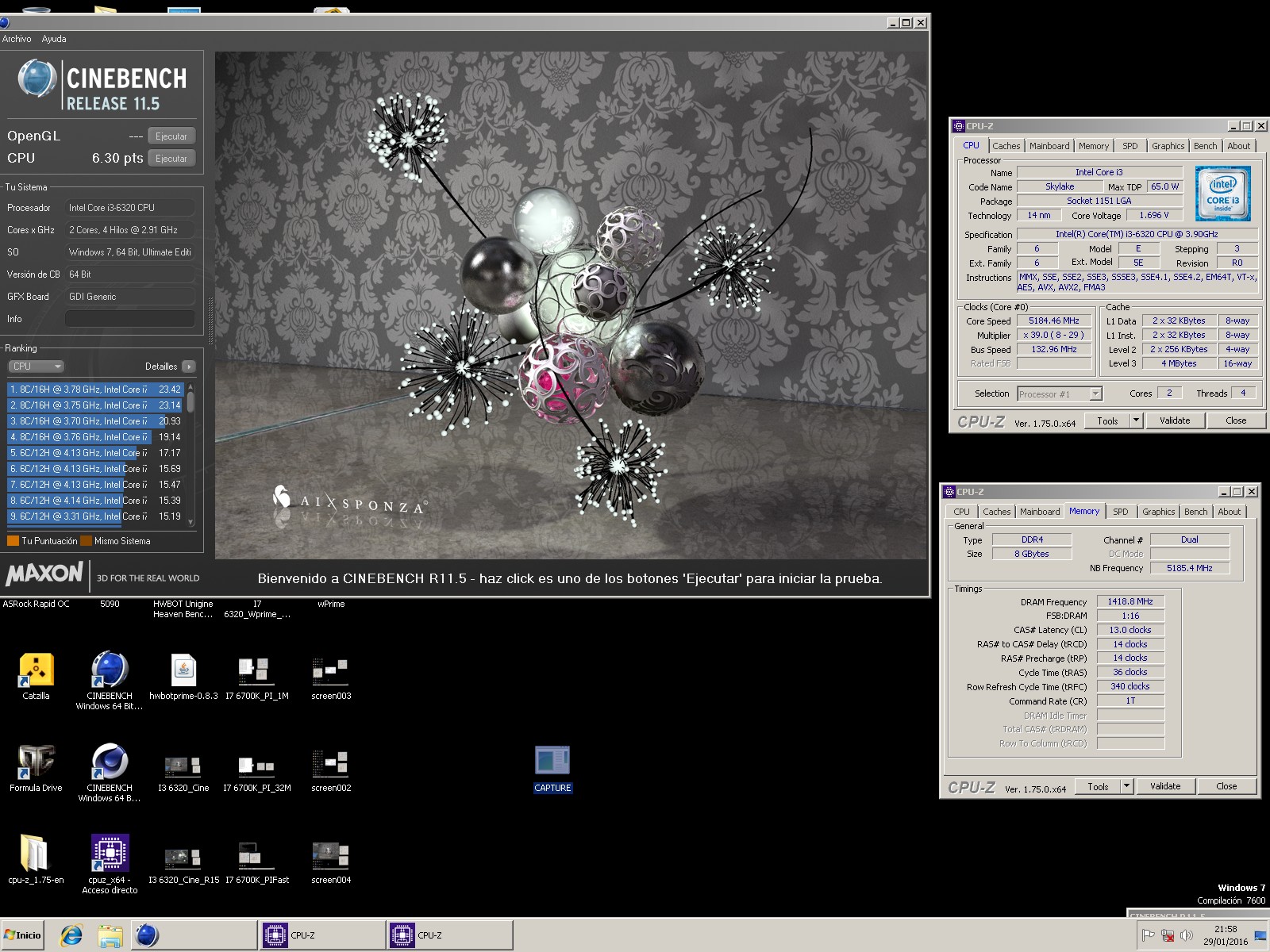The image size is (1270, 952).
Task: Open the CPU ranking dropdown in Cinebench
Action: [36, 367]
